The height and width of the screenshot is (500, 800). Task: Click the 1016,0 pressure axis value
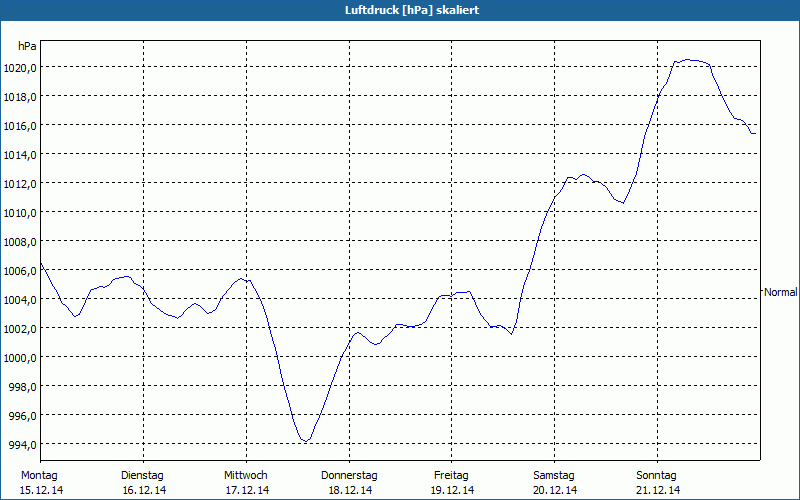coord(20,126)
